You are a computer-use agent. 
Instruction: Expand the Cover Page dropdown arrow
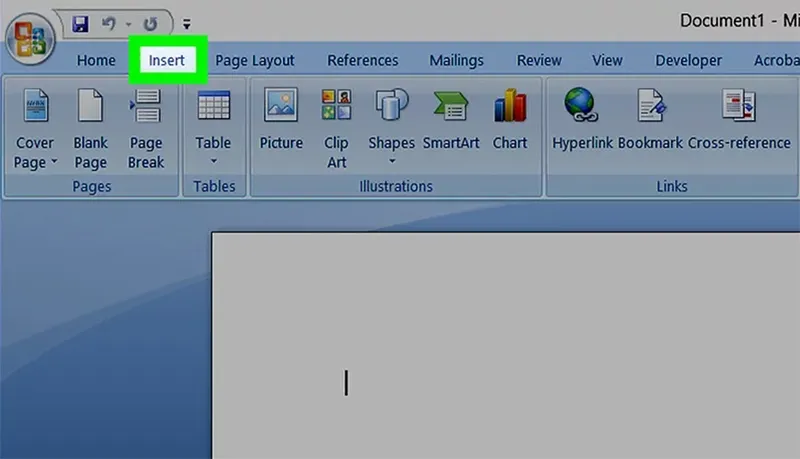tap(54, 162)
